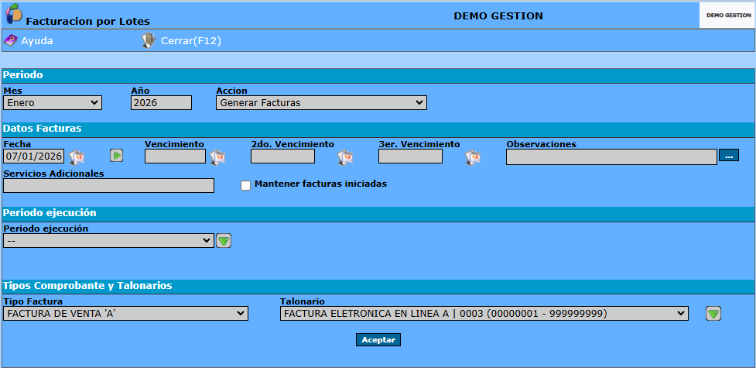Toggle Mantener facturas iniciadas checkbox
This screenshot has width=756, height=368.
(246, 186)
